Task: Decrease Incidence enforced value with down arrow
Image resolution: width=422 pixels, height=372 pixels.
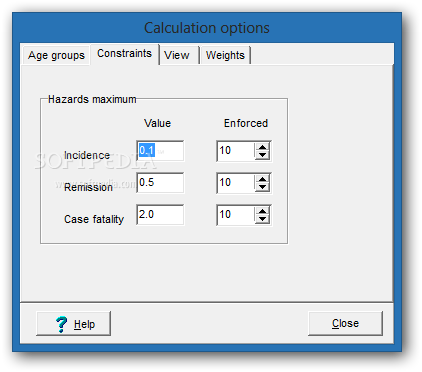Action: point(262,155)
